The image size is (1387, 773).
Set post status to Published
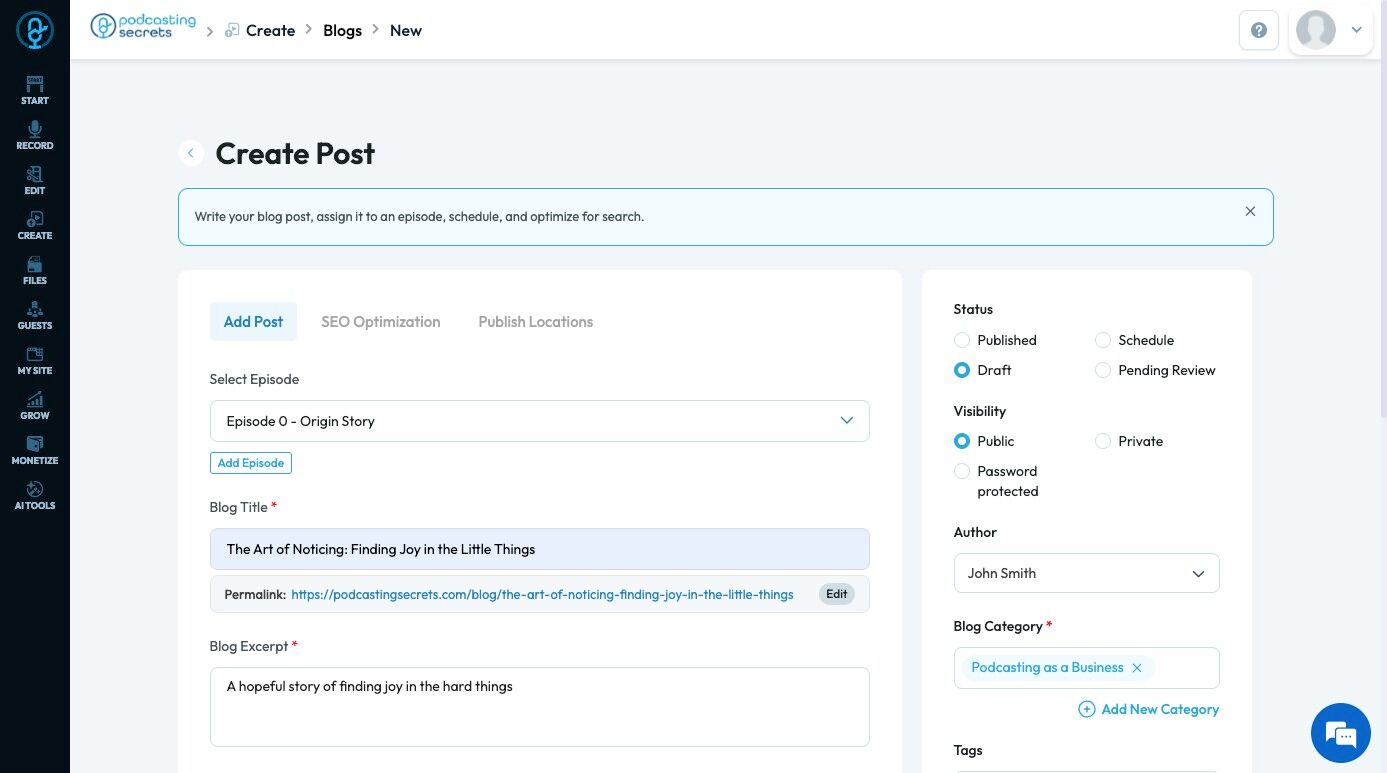pos(962,340)
